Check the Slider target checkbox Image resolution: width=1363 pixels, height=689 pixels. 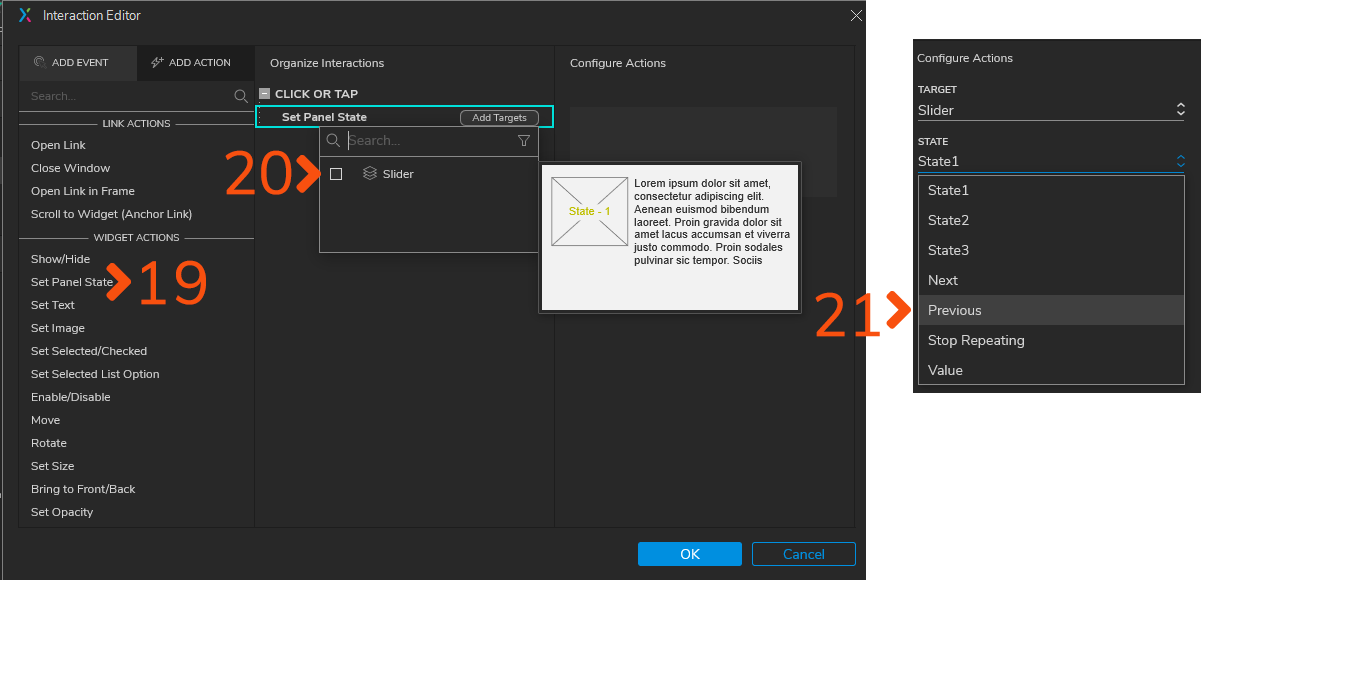[x=336, y=173]
